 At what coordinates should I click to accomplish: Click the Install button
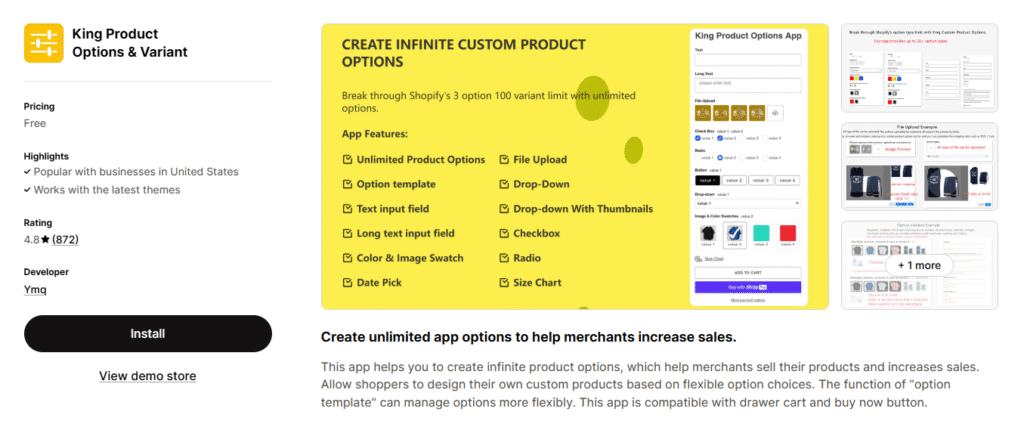pyautogui.click(x=148, y=334)
